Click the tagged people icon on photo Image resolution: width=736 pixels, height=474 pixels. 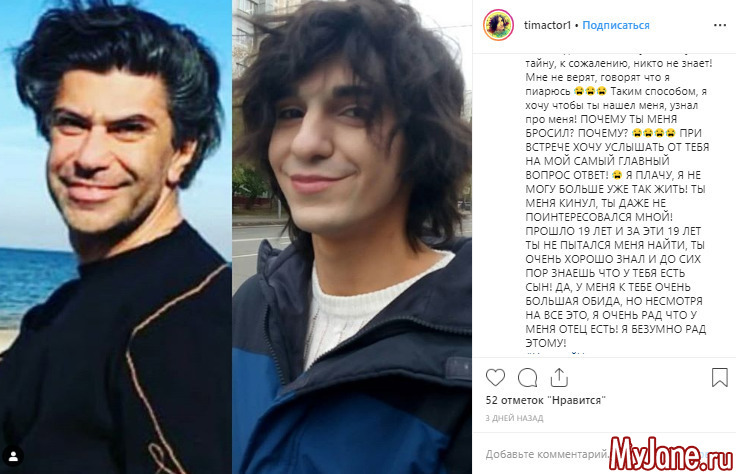(x=13, y=456)
